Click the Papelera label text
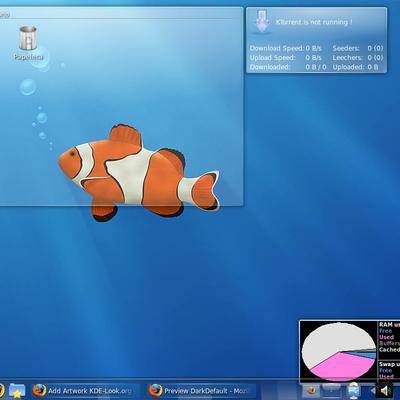Viewport: 400px width, 400px height. [x=29, y=57]
